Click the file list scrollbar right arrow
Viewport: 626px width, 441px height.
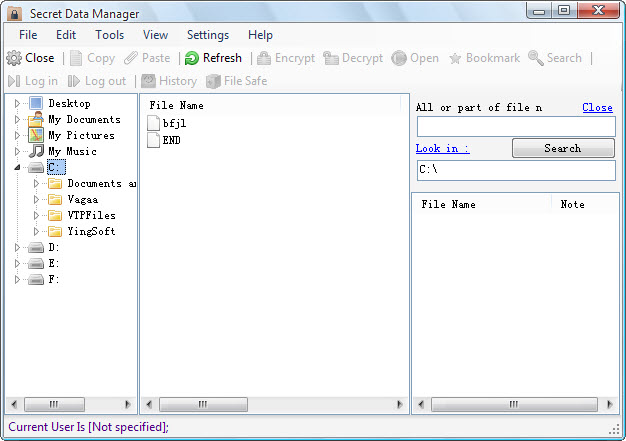(399, 404)
